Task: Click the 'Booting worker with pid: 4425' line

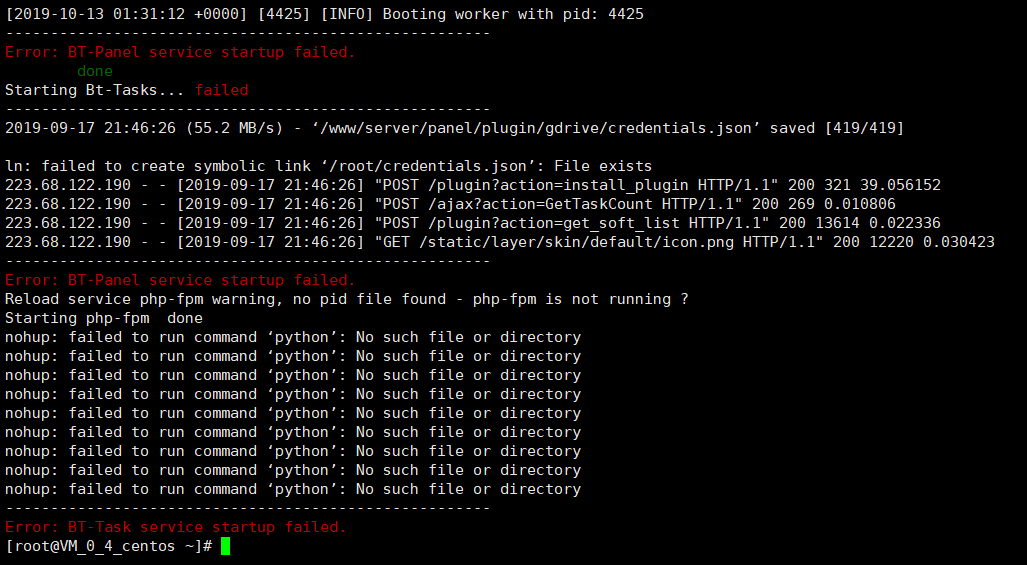Action: (x=324, y=14)
